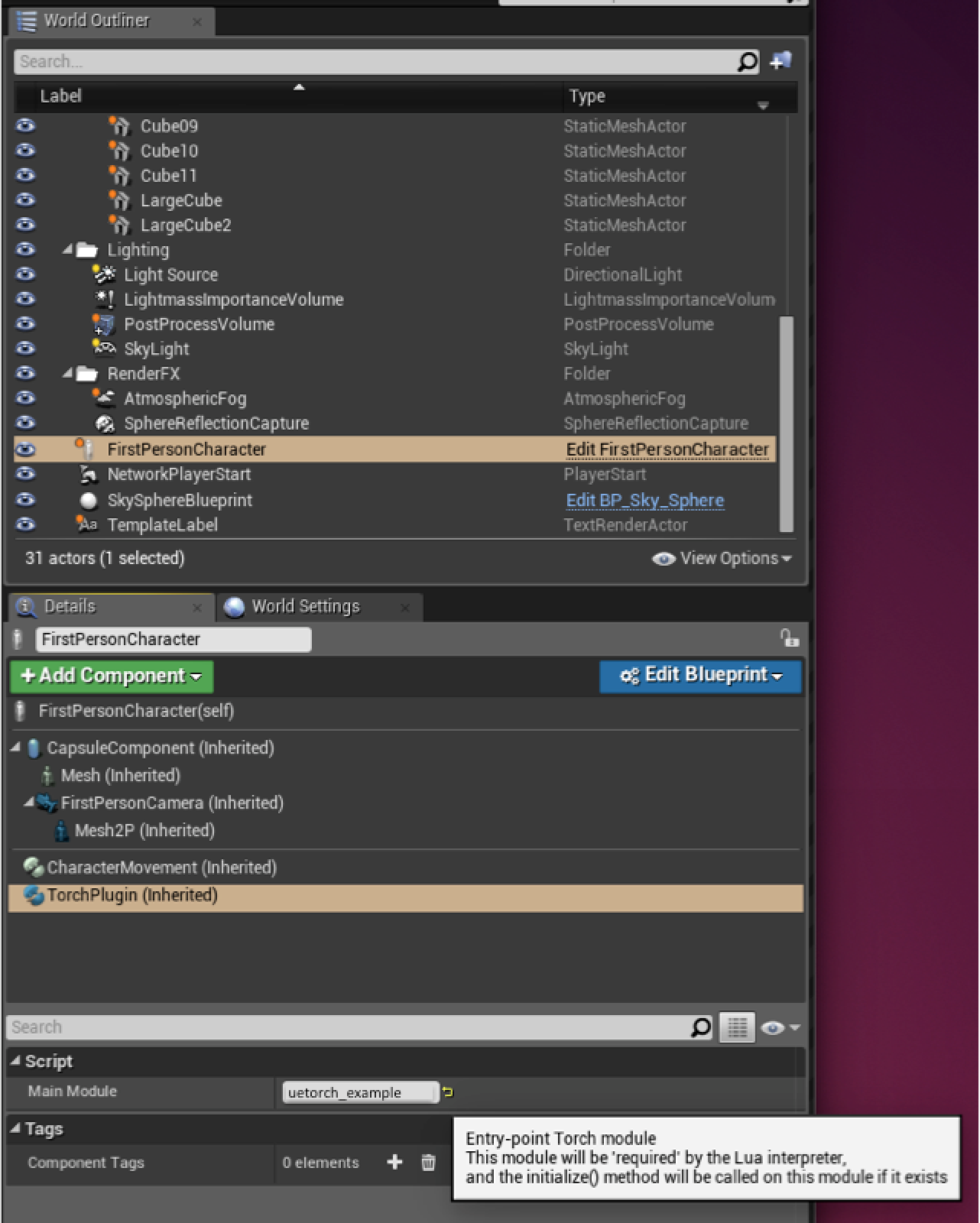Image resolution: width=980 pixels, height=1223 pixels.
Task: Open the Edit FirstPersonCharacter link
Action: pyautogui.click(x=667, y=449)
